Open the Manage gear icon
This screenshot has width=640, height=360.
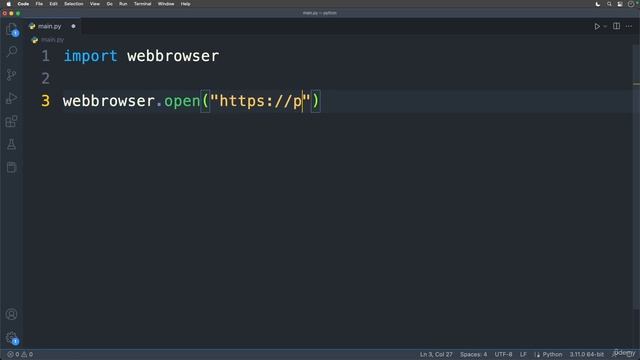point(11,338)
